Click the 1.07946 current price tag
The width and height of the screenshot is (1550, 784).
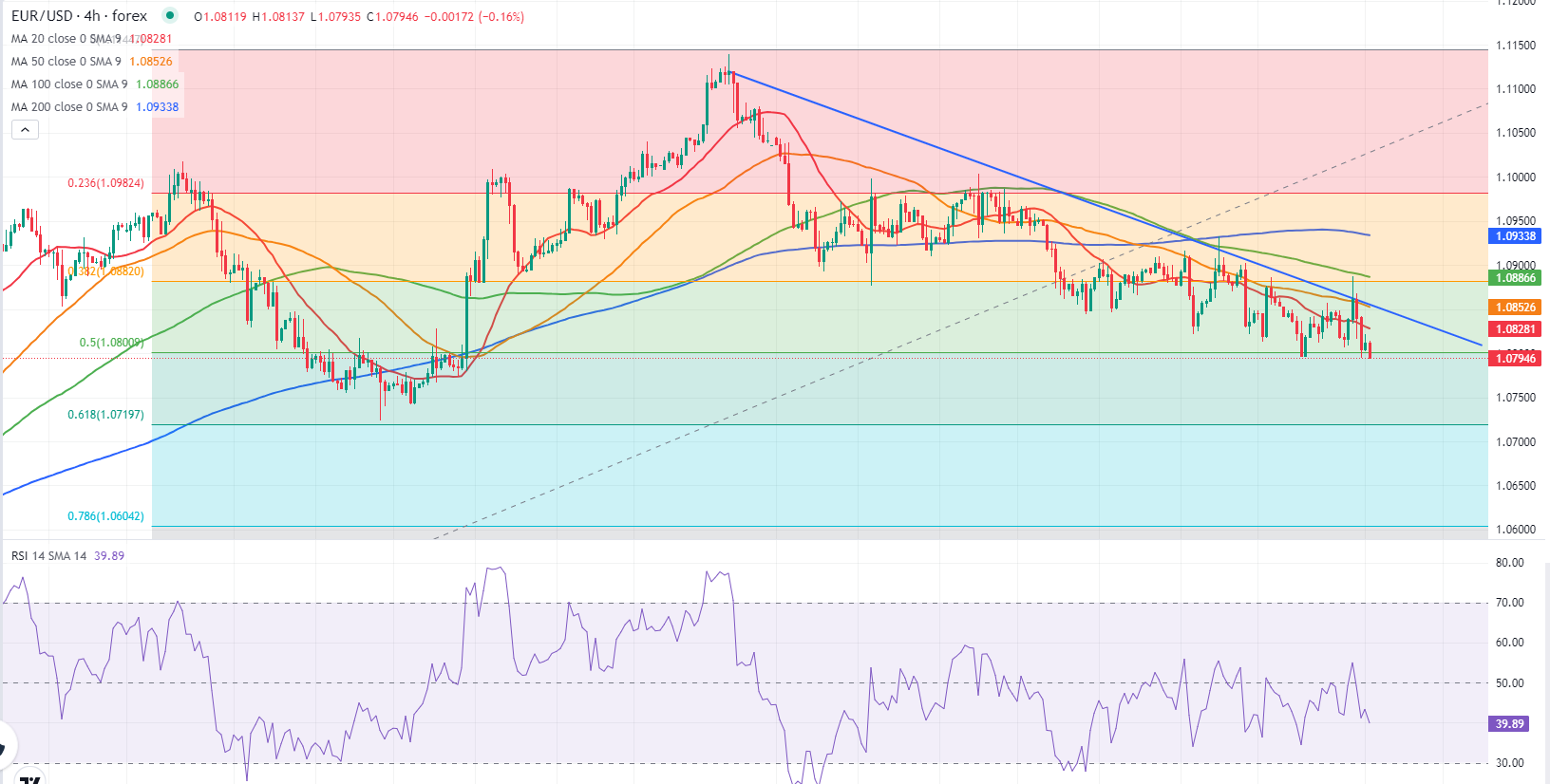(x=1515, y=358)
